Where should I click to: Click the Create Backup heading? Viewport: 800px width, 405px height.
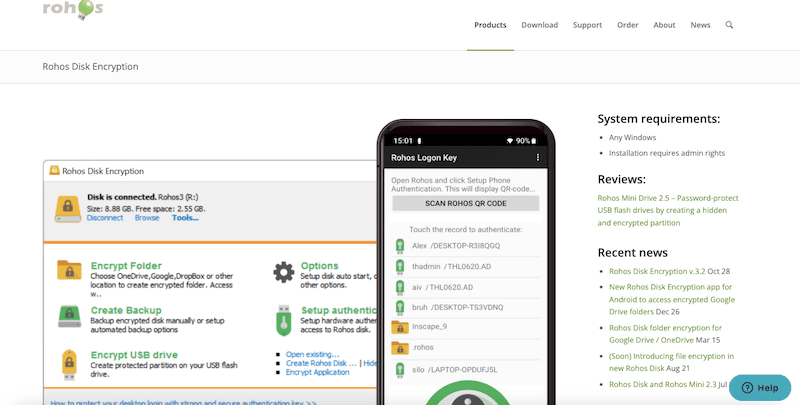click(126, 311)
